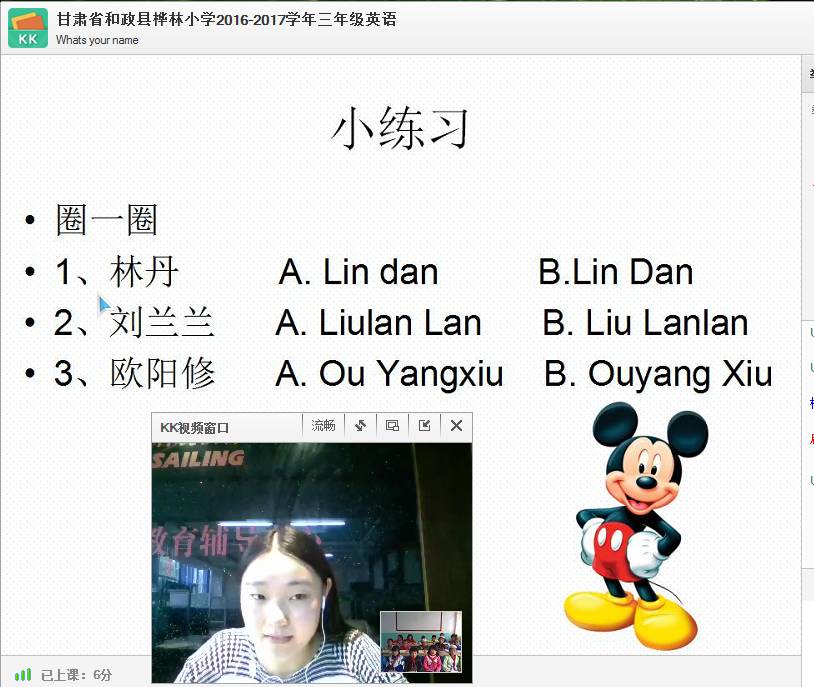This screenshot has height=687, width=814.
Task: Close the KK视频窗口 video window
Action: [456, 426]
